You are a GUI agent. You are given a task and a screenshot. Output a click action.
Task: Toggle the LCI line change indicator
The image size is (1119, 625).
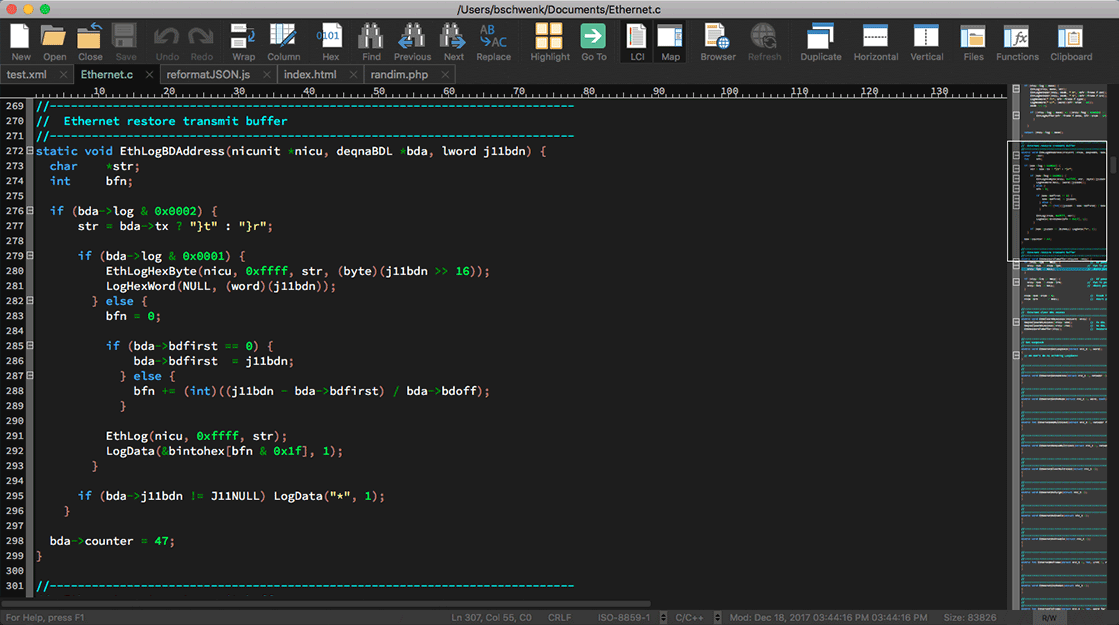tap(636, 38)
